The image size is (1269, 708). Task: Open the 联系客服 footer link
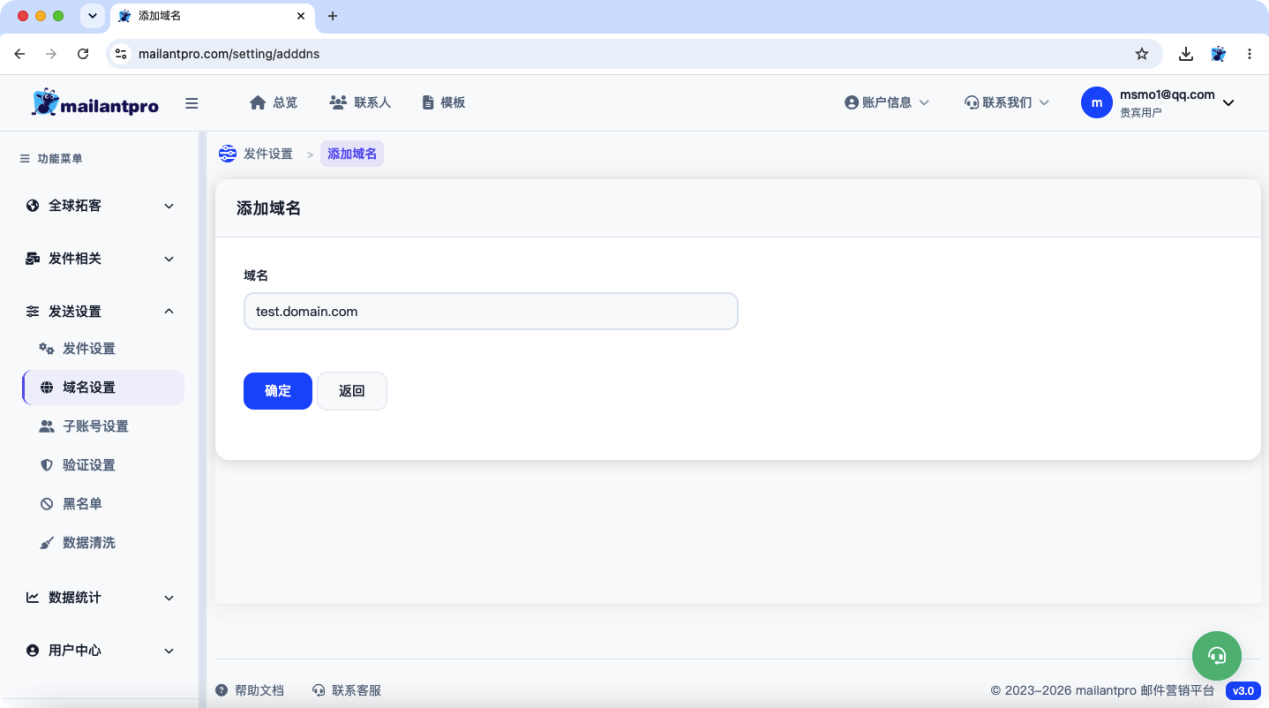tap(347, 691)
